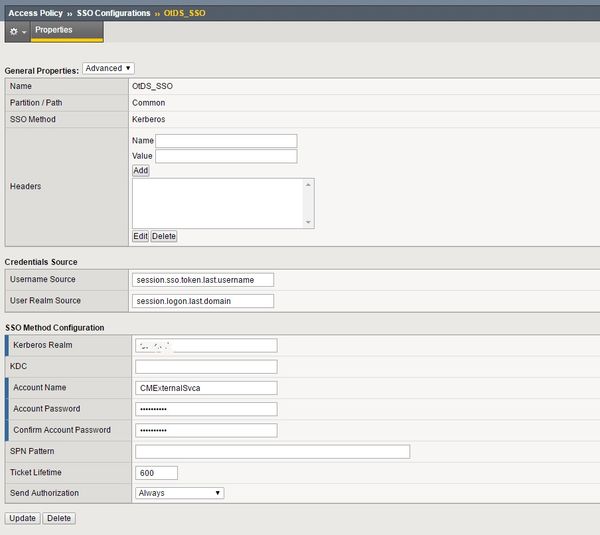
Task: Click the KDC input field
Action: [205, 367]
